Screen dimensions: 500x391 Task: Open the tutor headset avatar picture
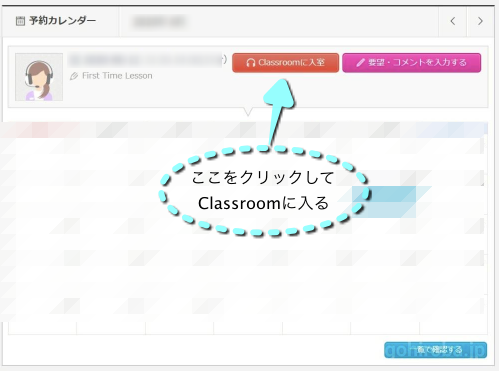[x=39, y=77]
